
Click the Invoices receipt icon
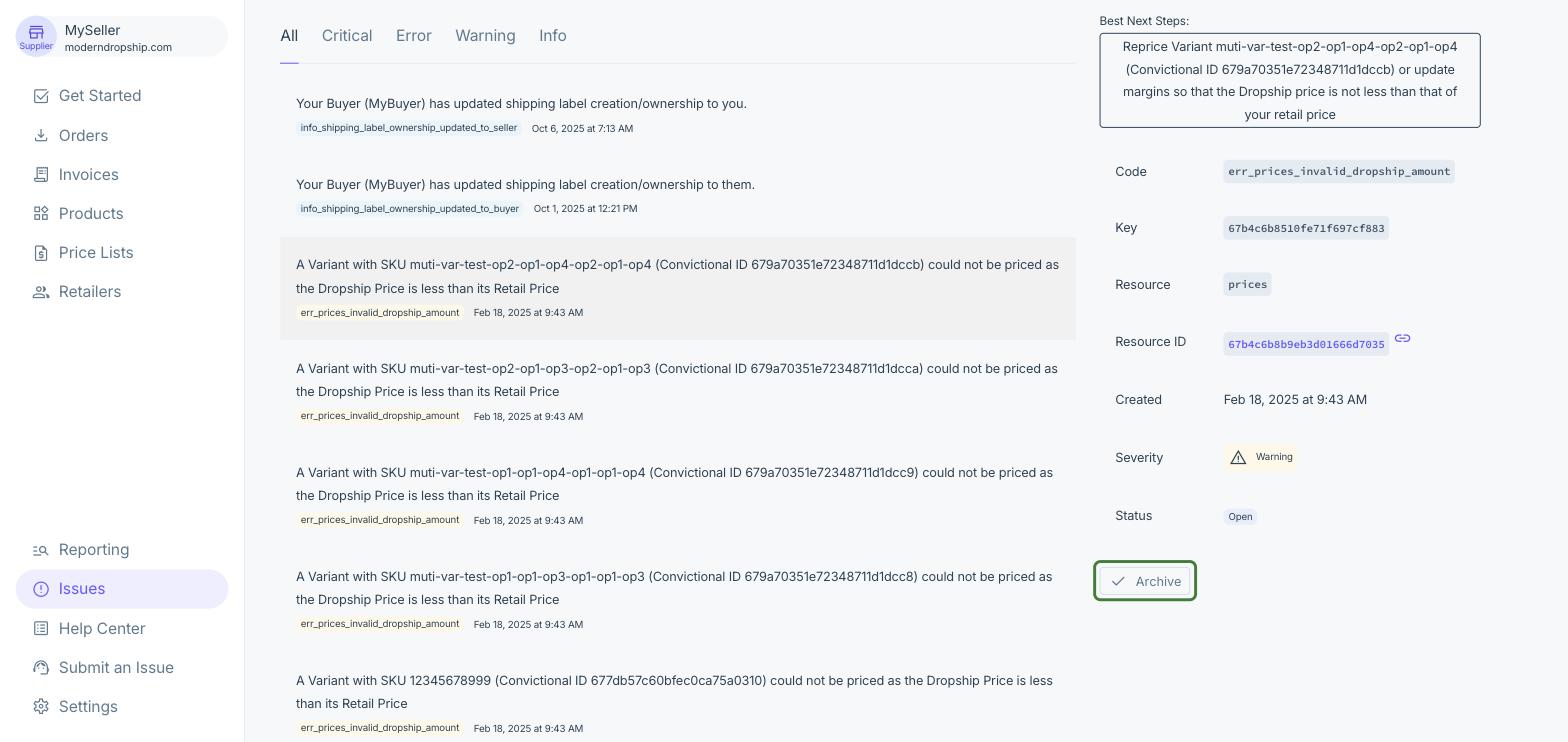tap(41, 174)
